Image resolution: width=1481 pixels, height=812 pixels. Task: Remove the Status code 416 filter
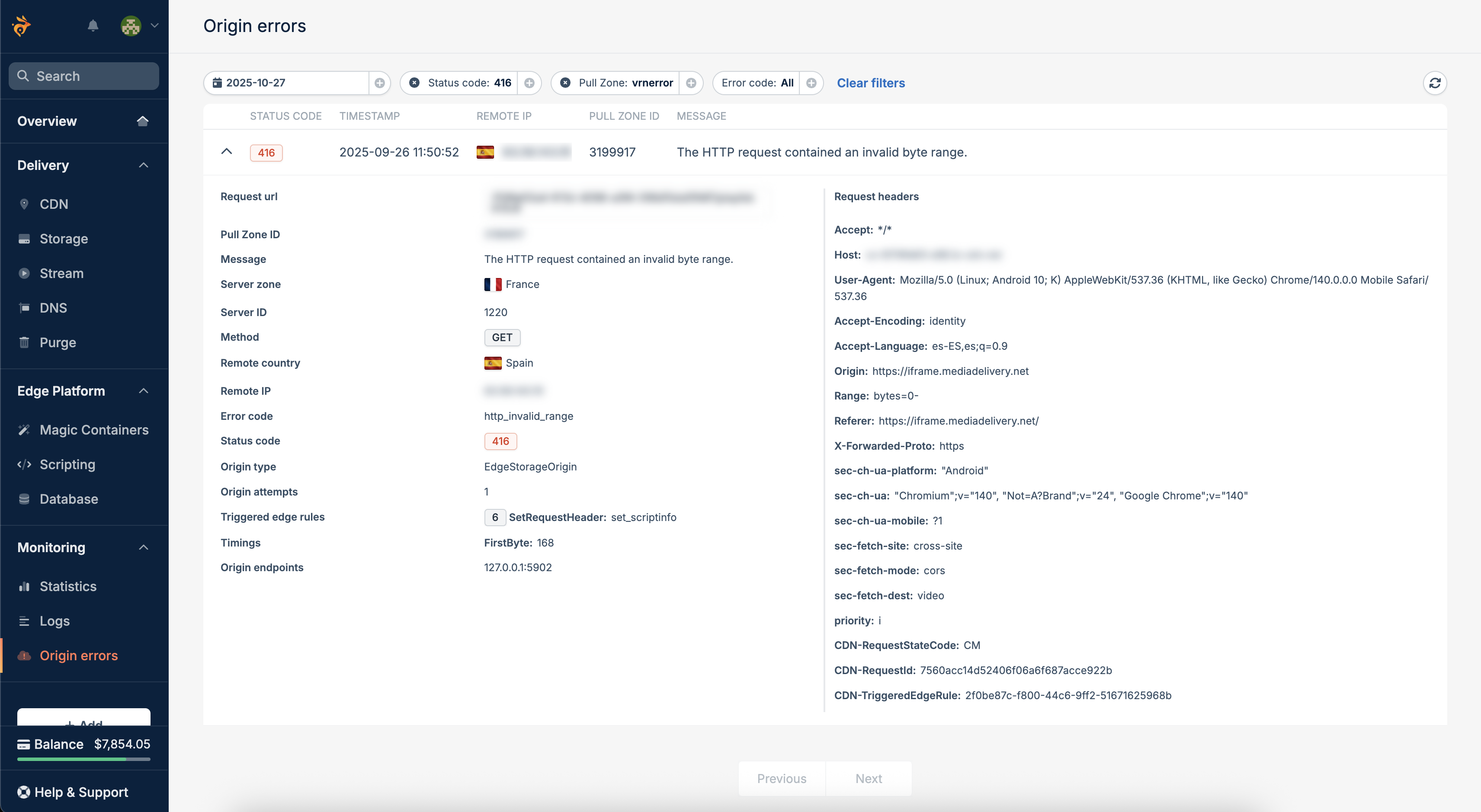coord(414,83)
